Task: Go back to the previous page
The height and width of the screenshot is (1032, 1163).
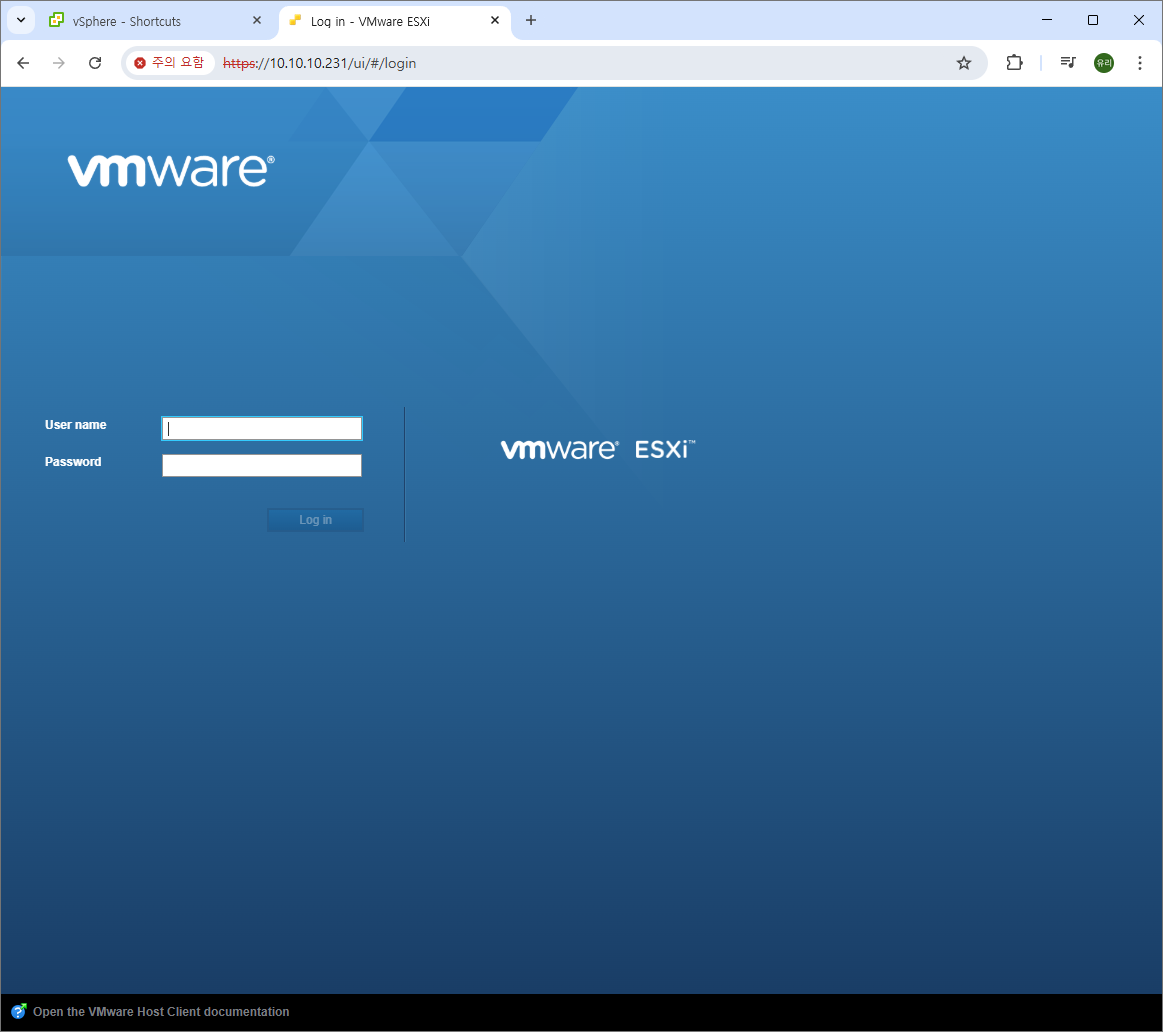Action: [23, 63]
